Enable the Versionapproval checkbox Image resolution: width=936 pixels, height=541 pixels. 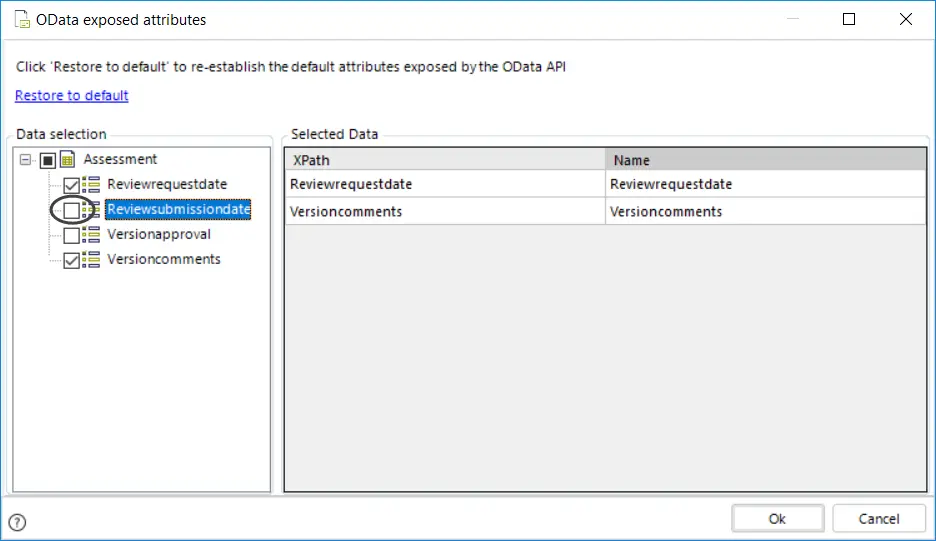(72, 235)
